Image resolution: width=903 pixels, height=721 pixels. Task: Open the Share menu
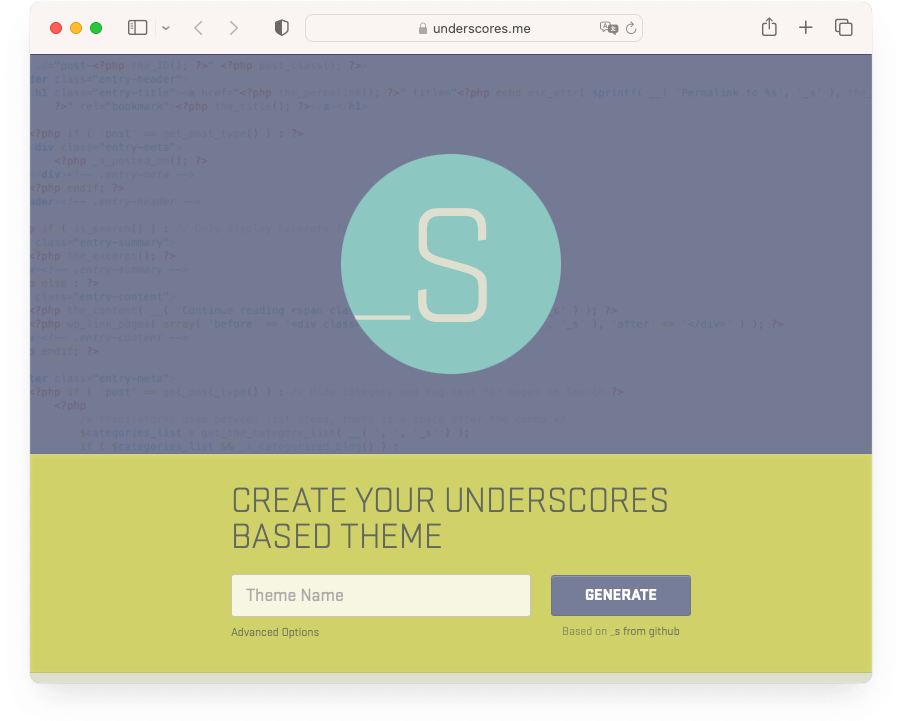tap(769, 28)
